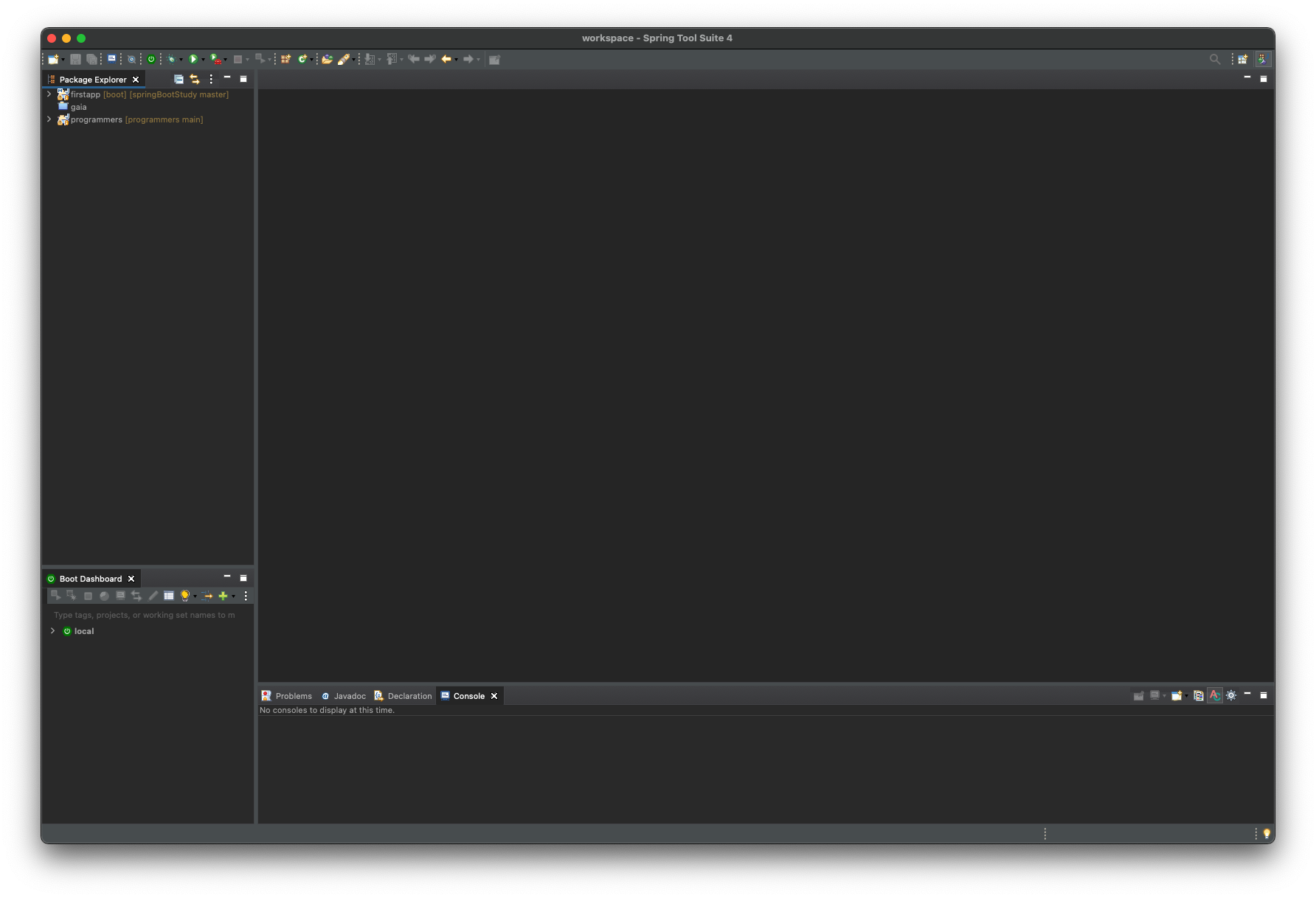Click the Boot Dashboard tag filter field
1316x898 pixels.
pyautogui.click(x=148, y=615)
